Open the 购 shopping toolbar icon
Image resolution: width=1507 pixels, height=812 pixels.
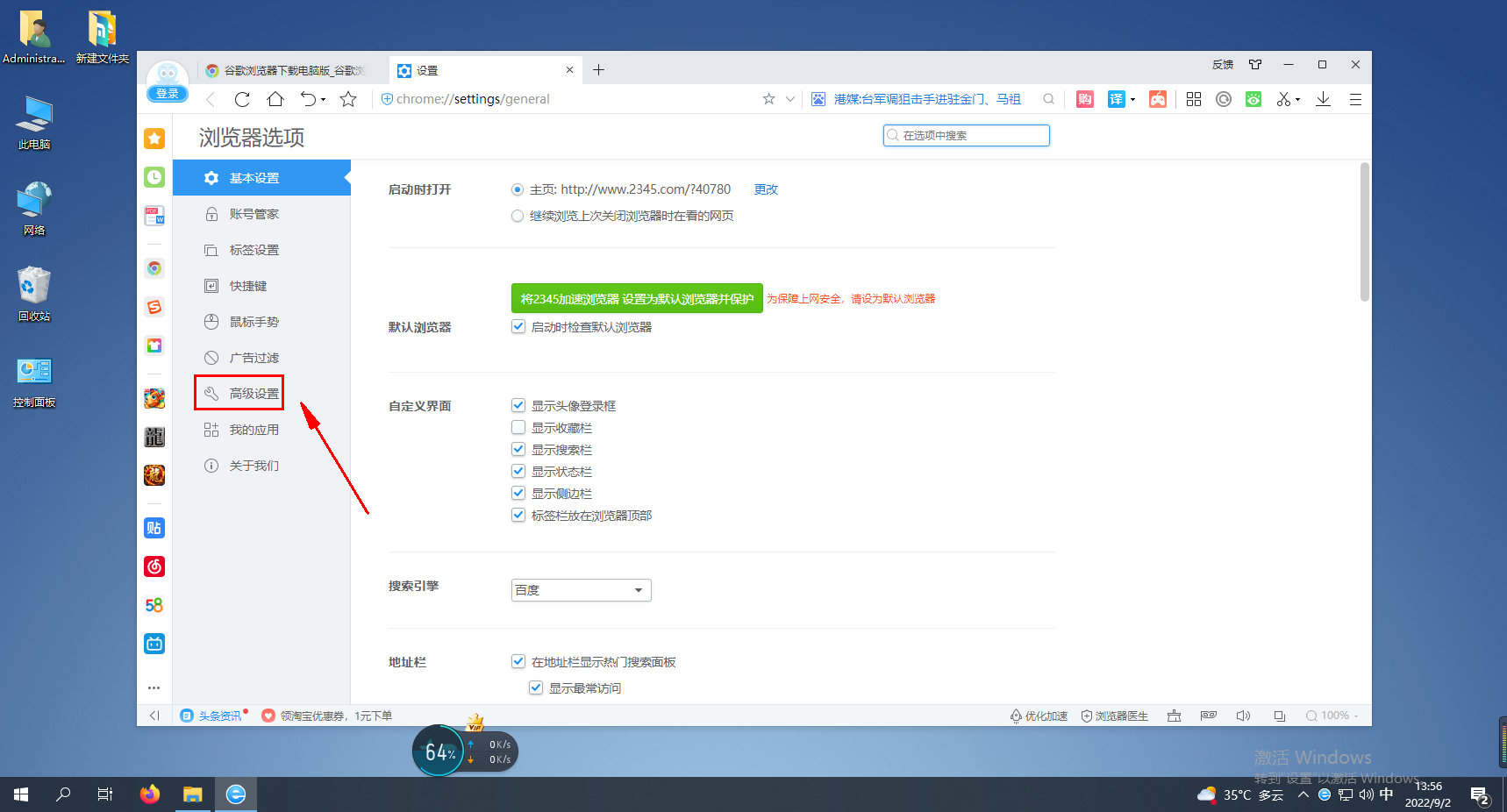1085,99
